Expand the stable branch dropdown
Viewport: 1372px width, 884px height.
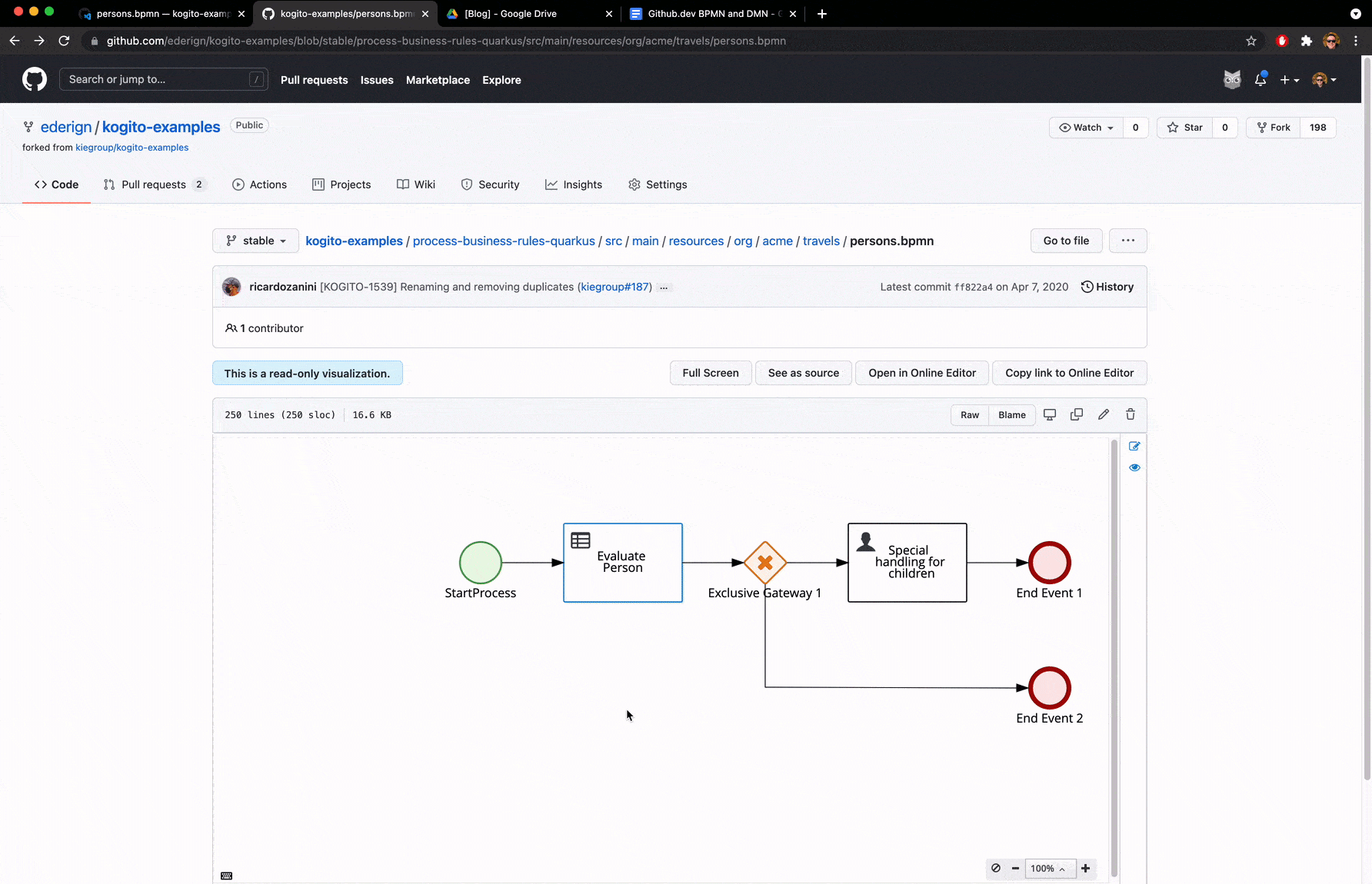click(x=256, y=241)
